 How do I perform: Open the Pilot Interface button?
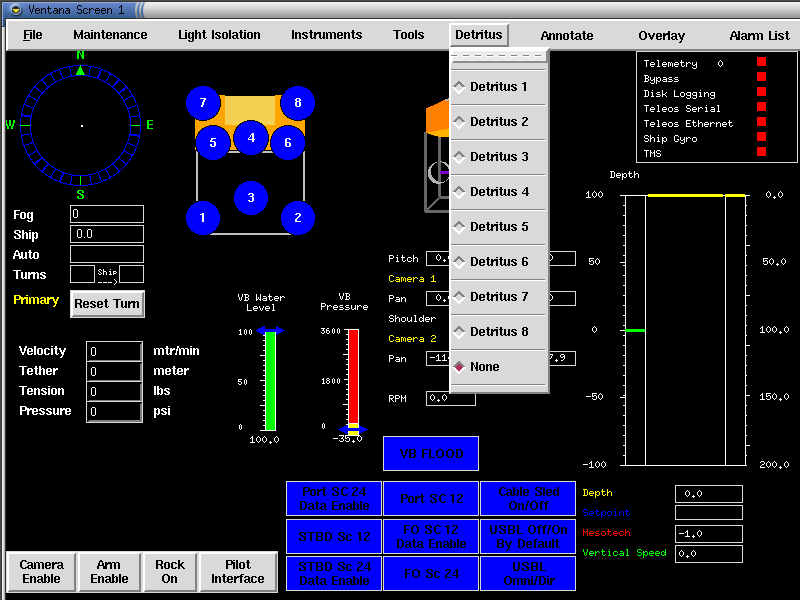[x=238, y=572]
